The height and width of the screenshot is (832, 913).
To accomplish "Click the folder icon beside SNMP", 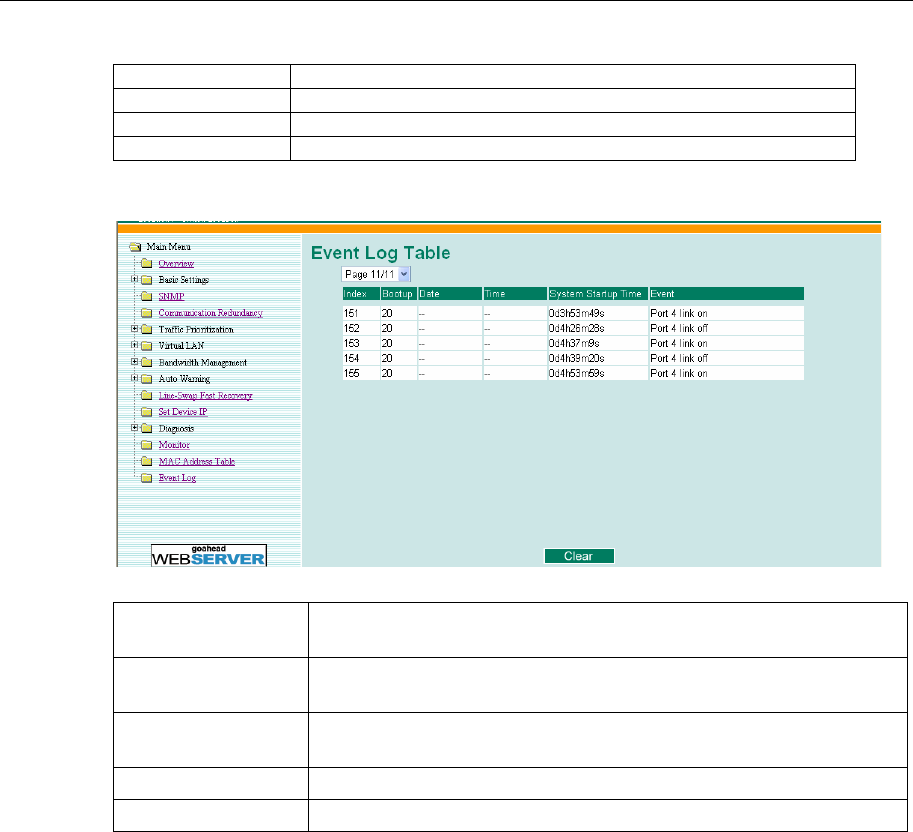I will point(147,296).
